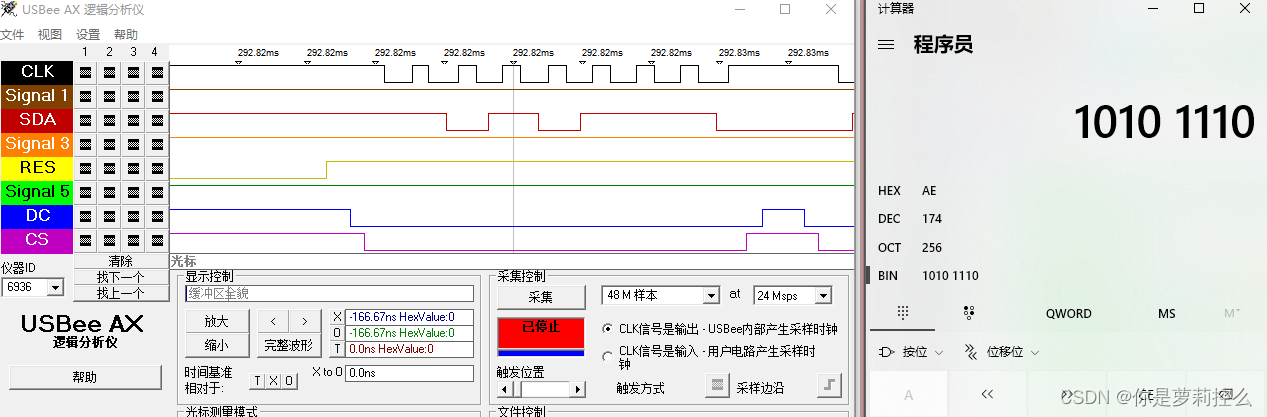Set time reference relative to O

coord(288,381)
